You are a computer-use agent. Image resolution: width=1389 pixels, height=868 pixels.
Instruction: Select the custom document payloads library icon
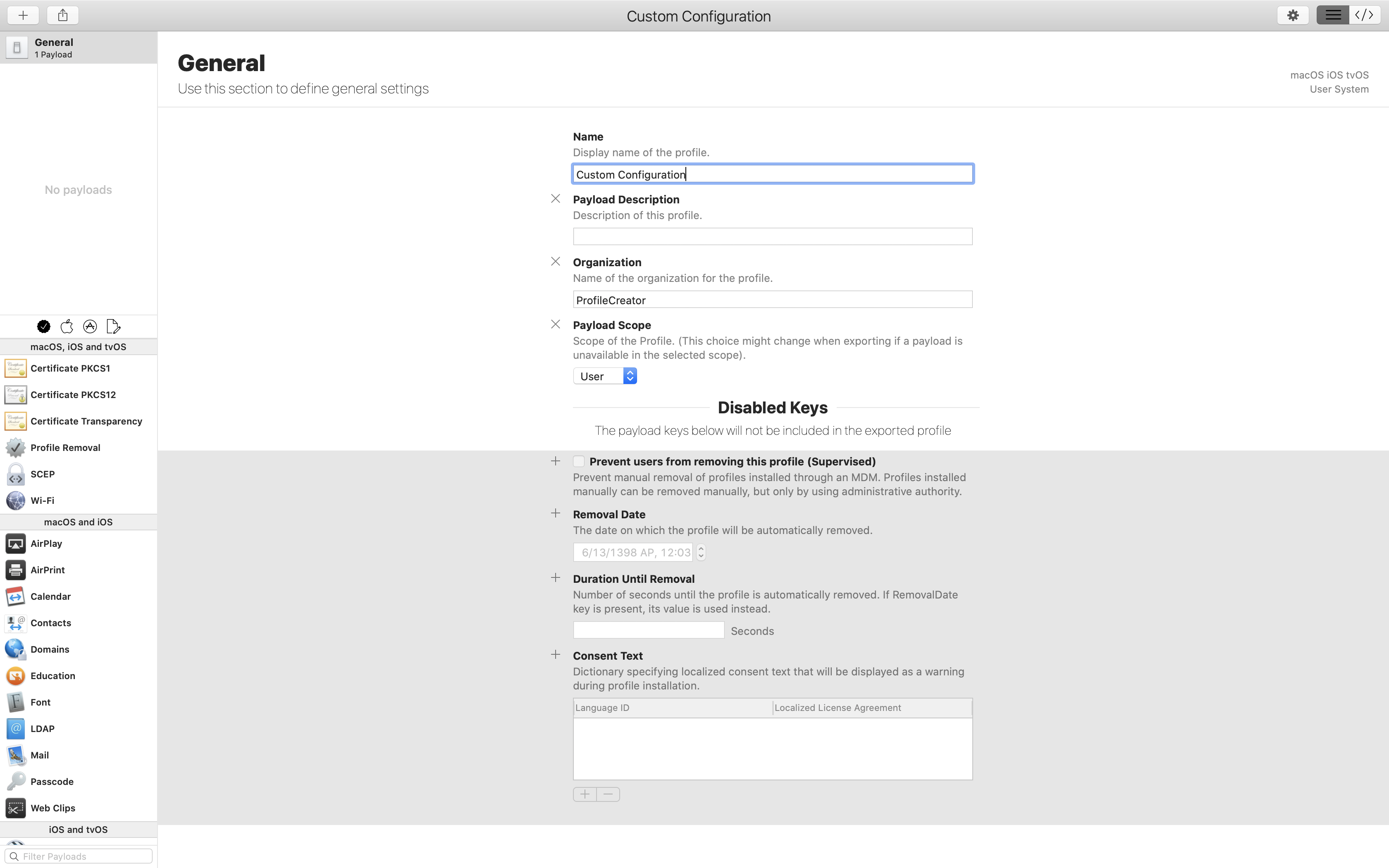[113, 327]
